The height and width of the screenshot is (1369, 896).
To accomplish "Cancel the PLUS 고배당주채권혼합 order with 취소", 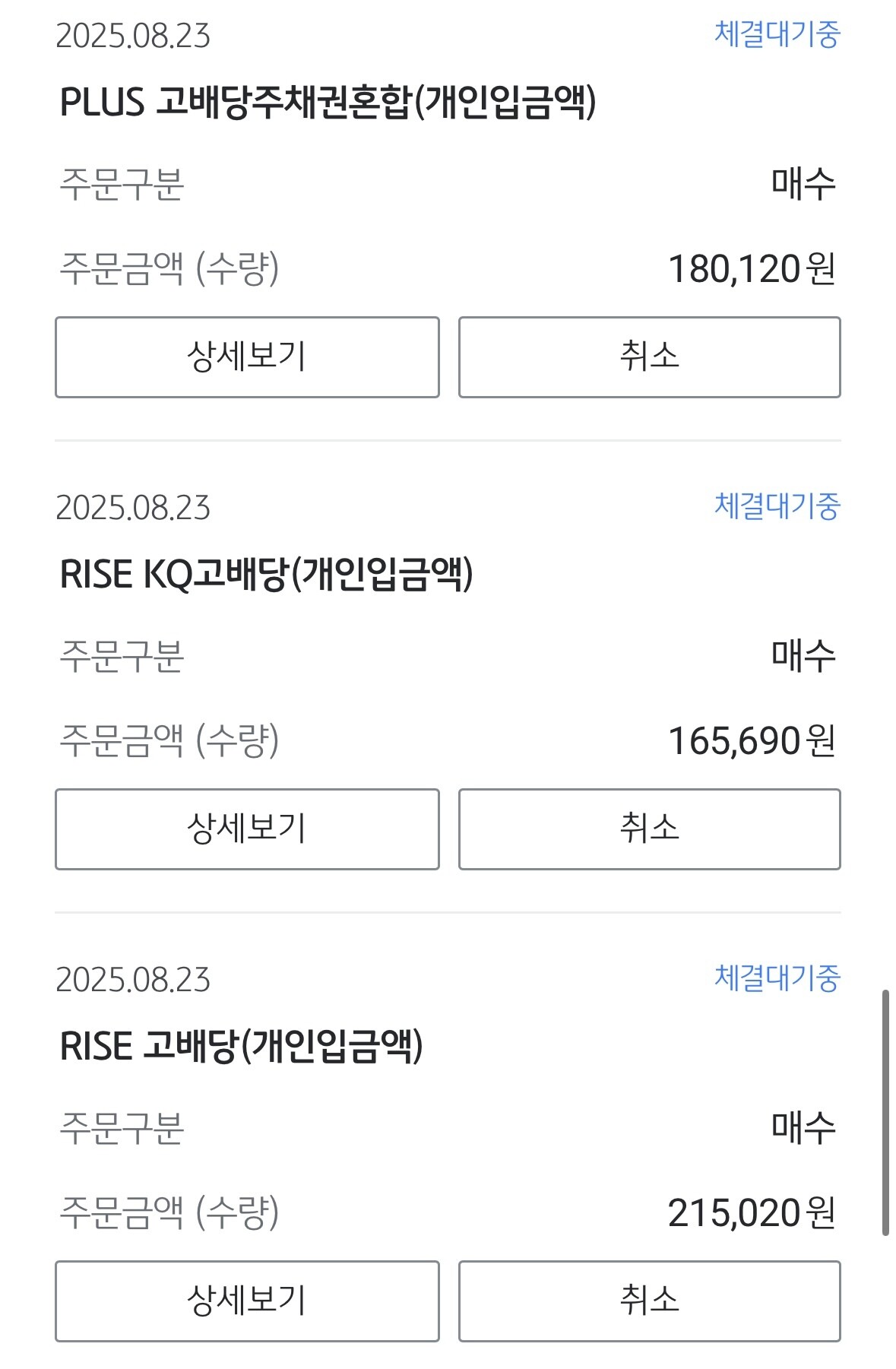I will (649, 357).
